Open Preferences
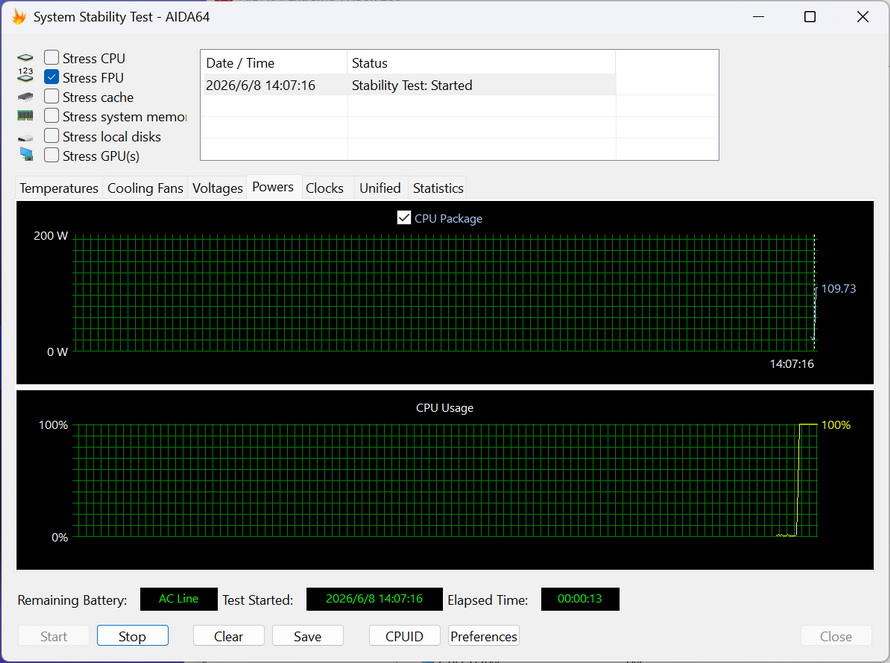This screenshot has height=663, width=890. coord(484,636)
